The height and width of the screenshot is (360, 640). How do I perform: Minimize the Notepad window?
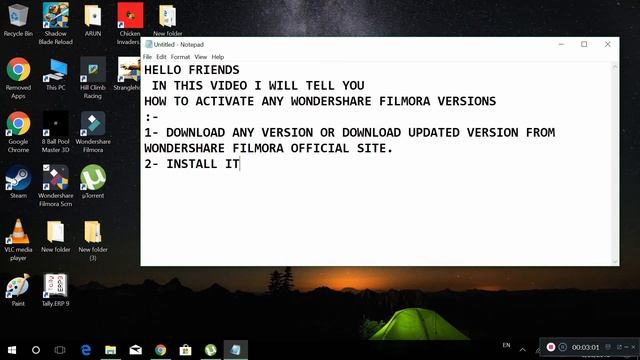pos(561,44)
